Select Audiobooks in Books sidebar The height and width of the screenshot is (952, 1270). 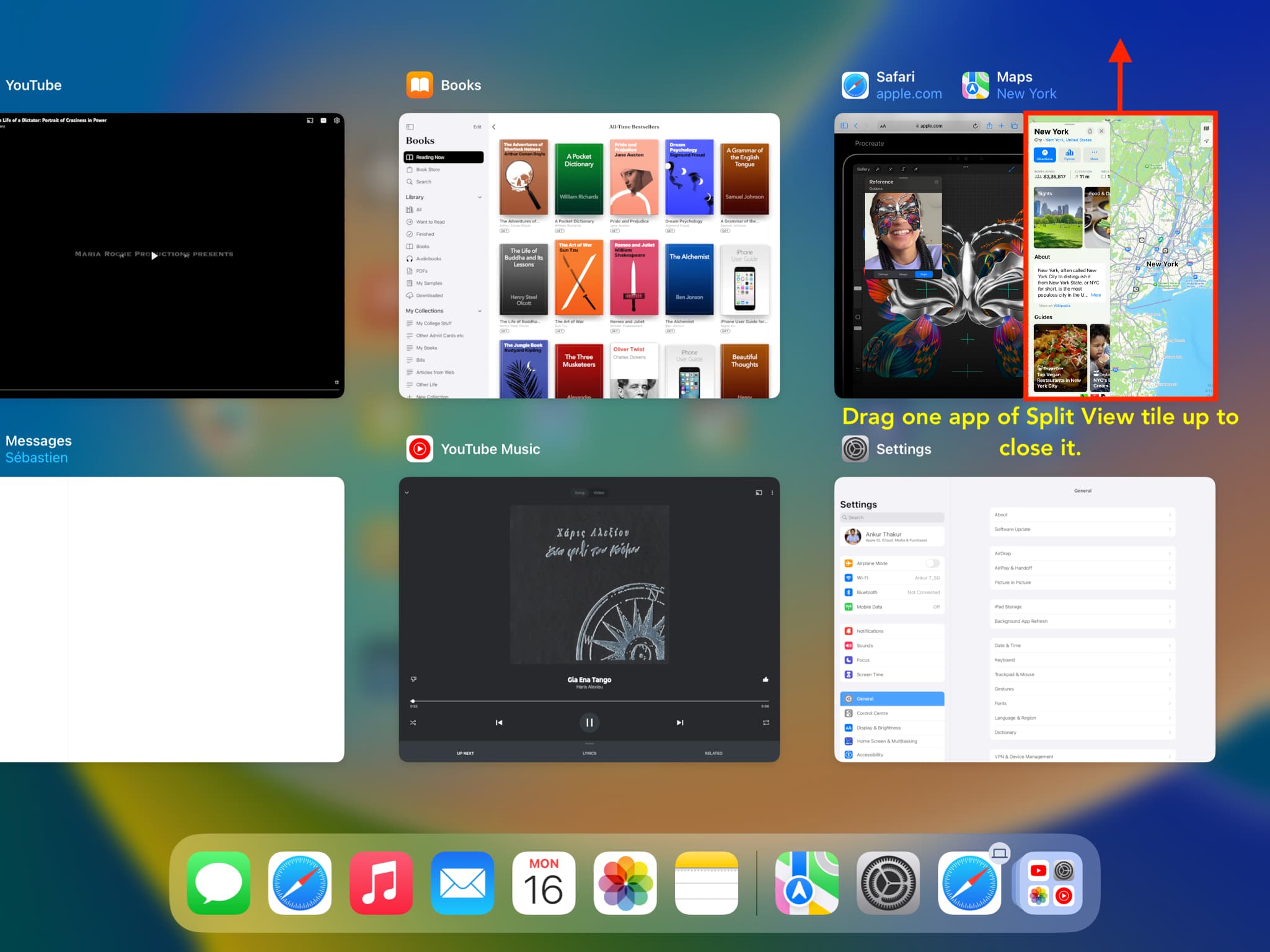[443, 258]
